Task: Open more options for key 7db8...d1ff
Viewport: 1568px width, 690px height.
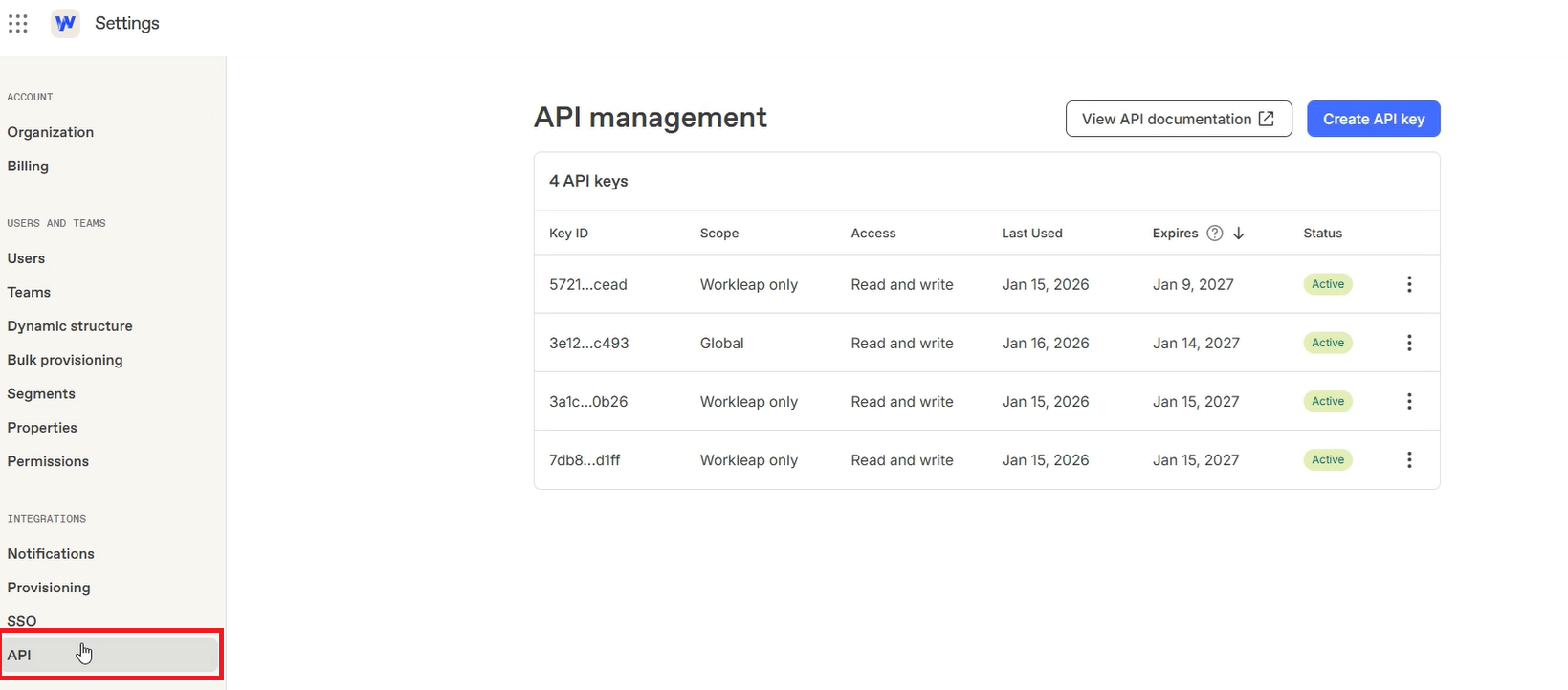Action: 1409,460
